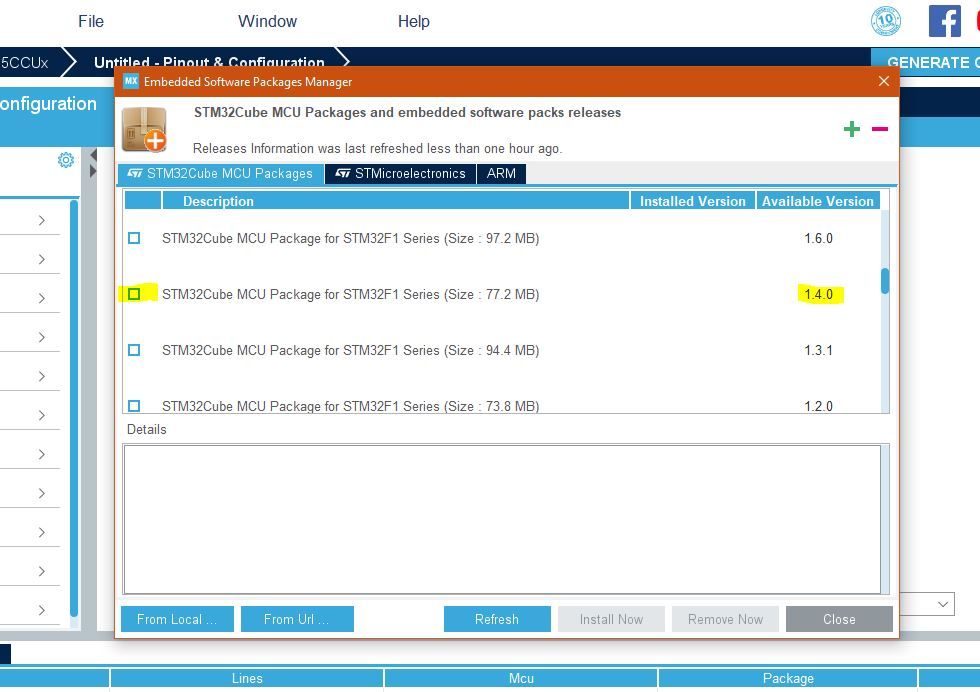Click the 'STM32Cube MCU Packages and embedded software packs releases' heading
The height and width of the screenshot is (692, 980).
[408, 113]
